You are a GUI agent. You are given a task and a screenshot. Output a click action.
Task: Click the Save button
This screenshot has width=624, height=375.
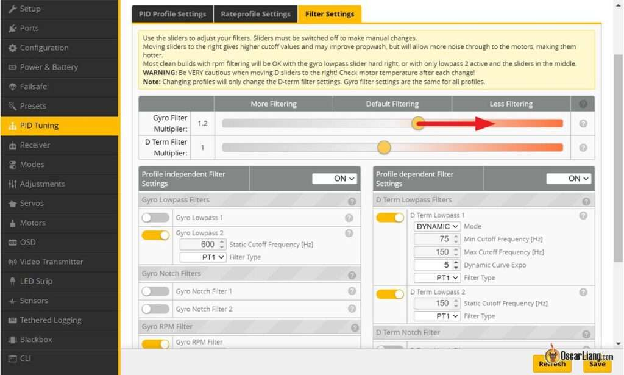pyautogui.click(x=597, y=363)
